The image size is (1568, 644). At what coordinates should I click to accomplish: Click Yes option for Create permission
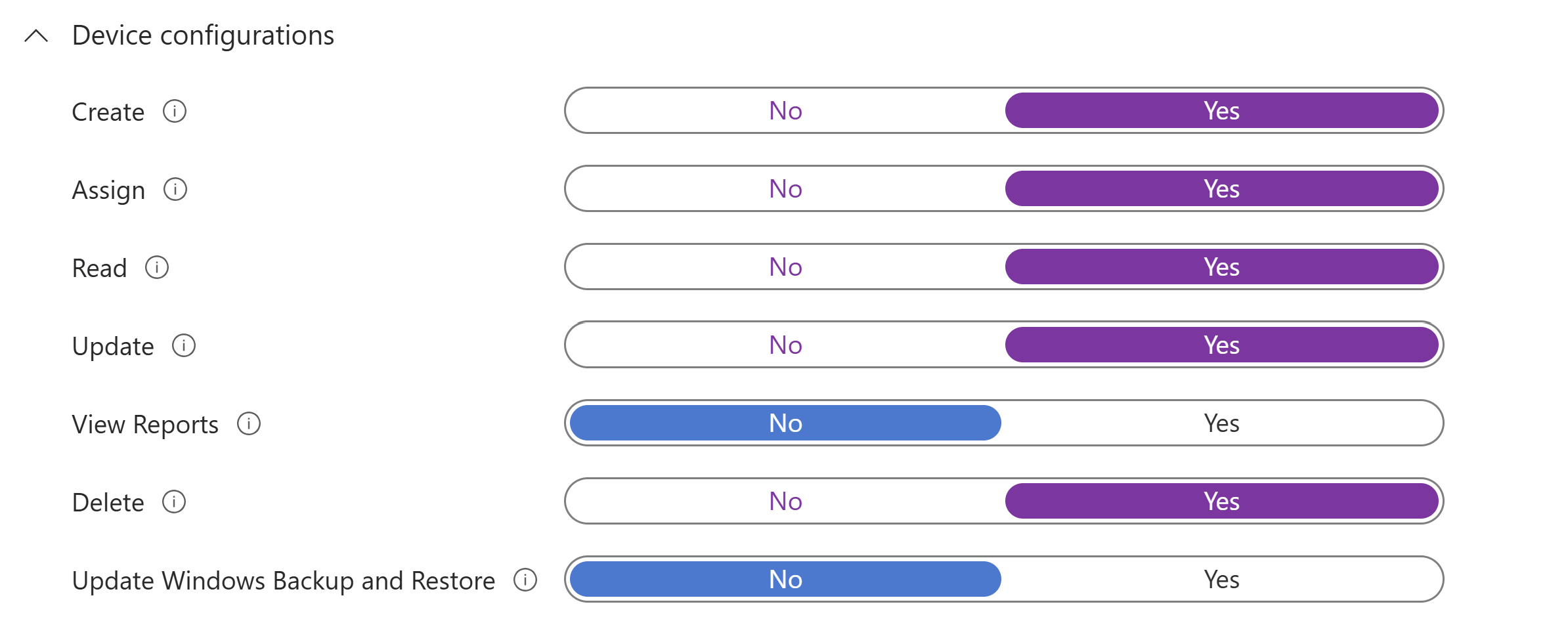click(1221, 110)
